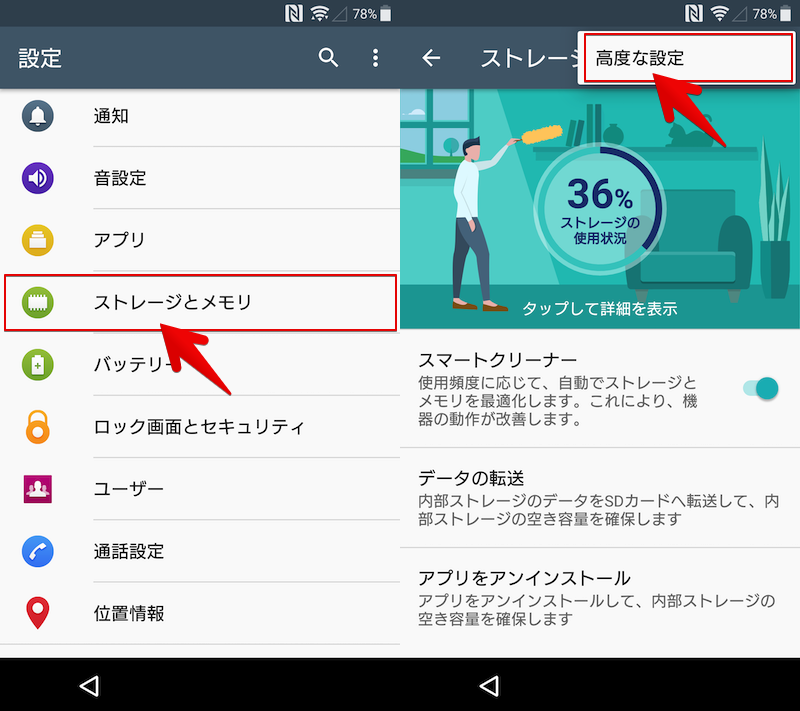Open アプリをアンインストール option
This screenshot has height=711, width=800.
[600, 597]
